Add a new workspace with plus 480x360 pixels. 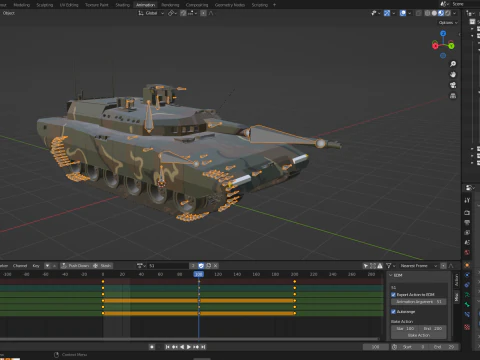click(x=274, y=5)
